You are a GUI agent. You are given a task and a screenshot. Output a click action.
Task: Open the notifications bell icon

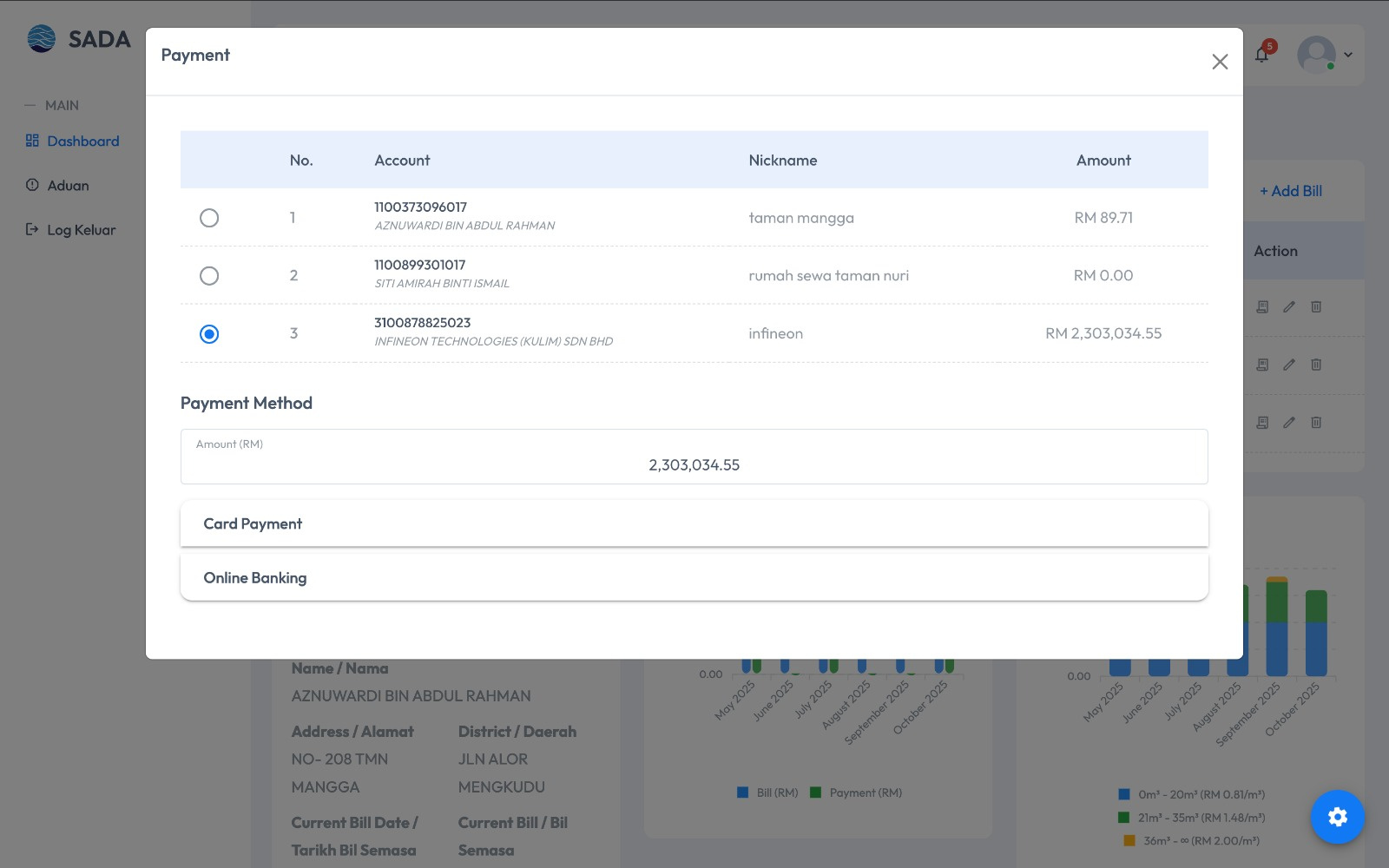click(x=1262, y=55)
